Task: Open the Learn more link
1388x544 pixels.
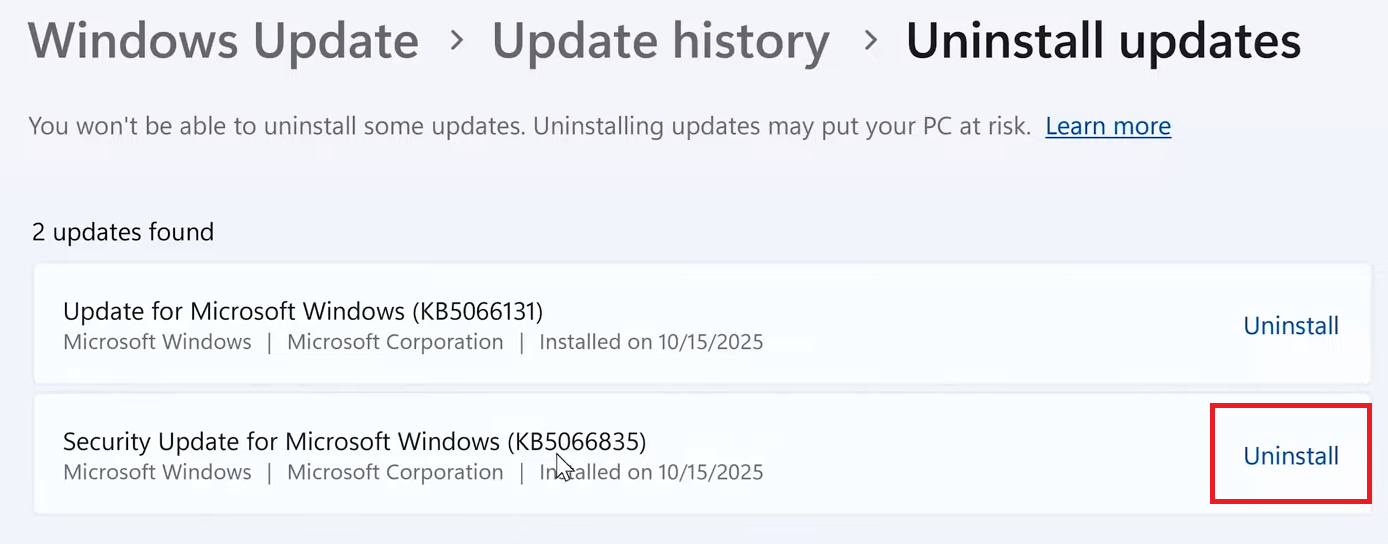Action: tap(1108, 126)
